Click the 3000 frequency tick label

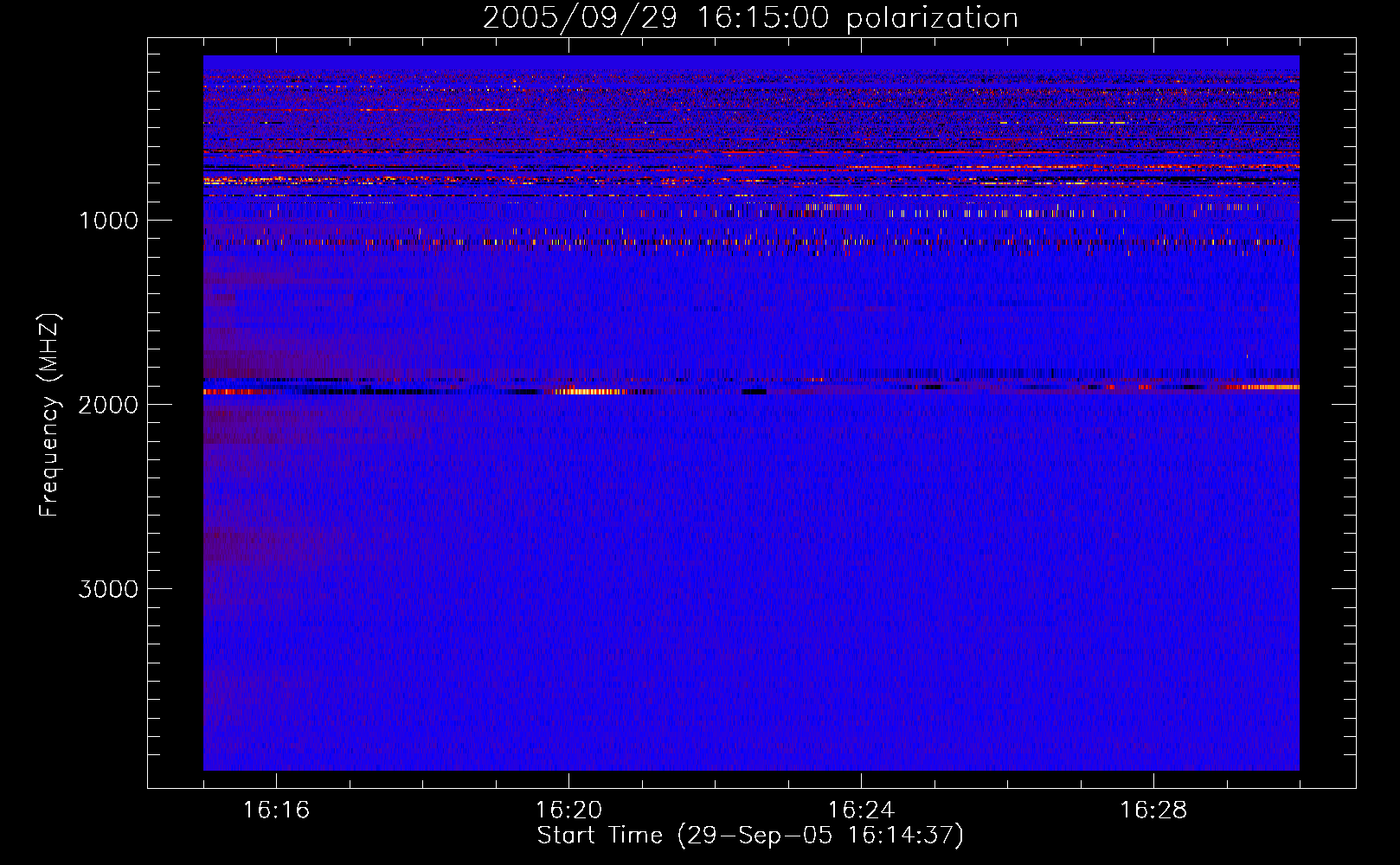pyautogui.click(x=108, y=589)
